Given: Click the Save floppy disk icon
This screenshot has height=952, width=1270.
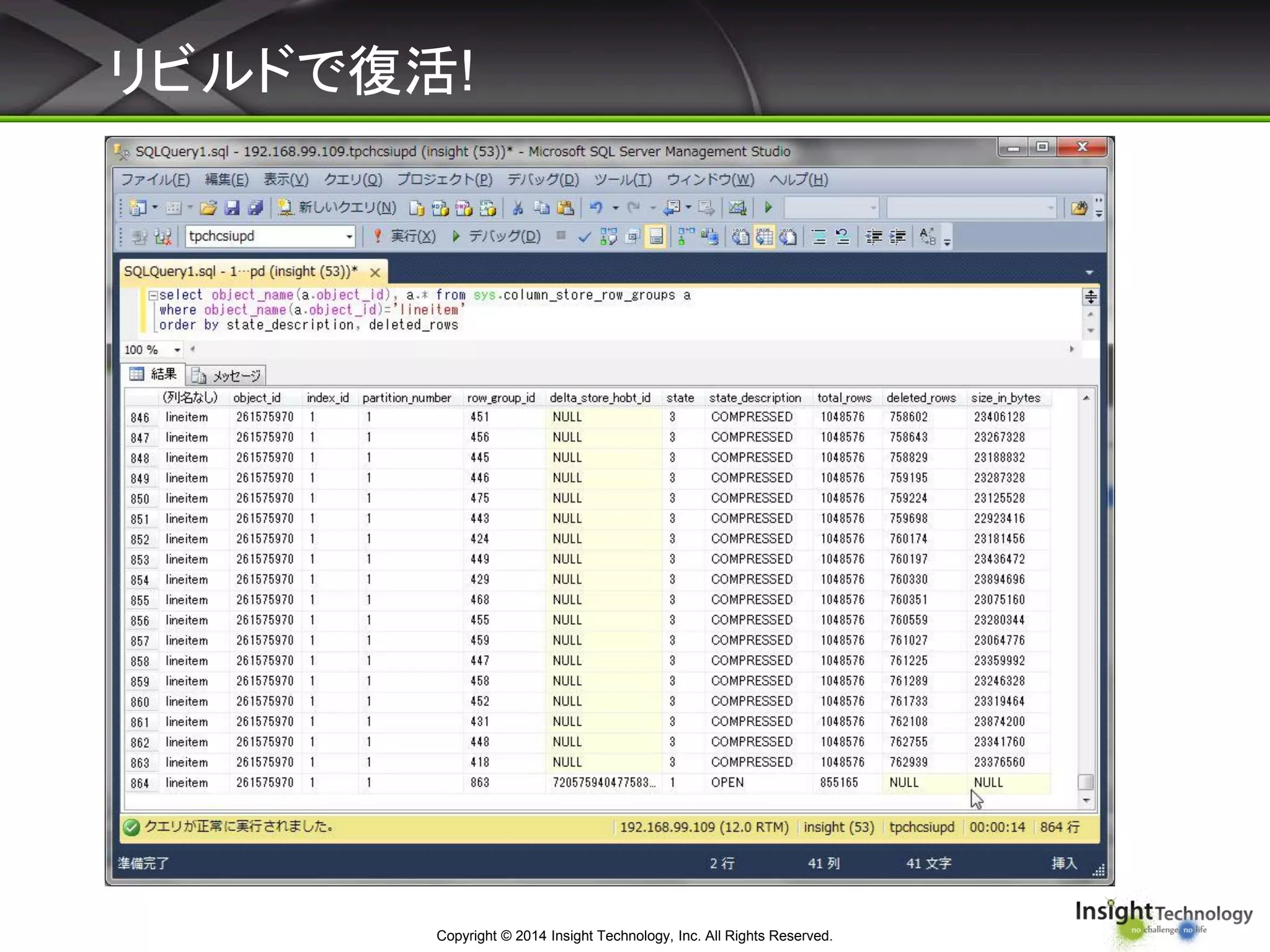Looking at the screenshot, I should [232, 208].
